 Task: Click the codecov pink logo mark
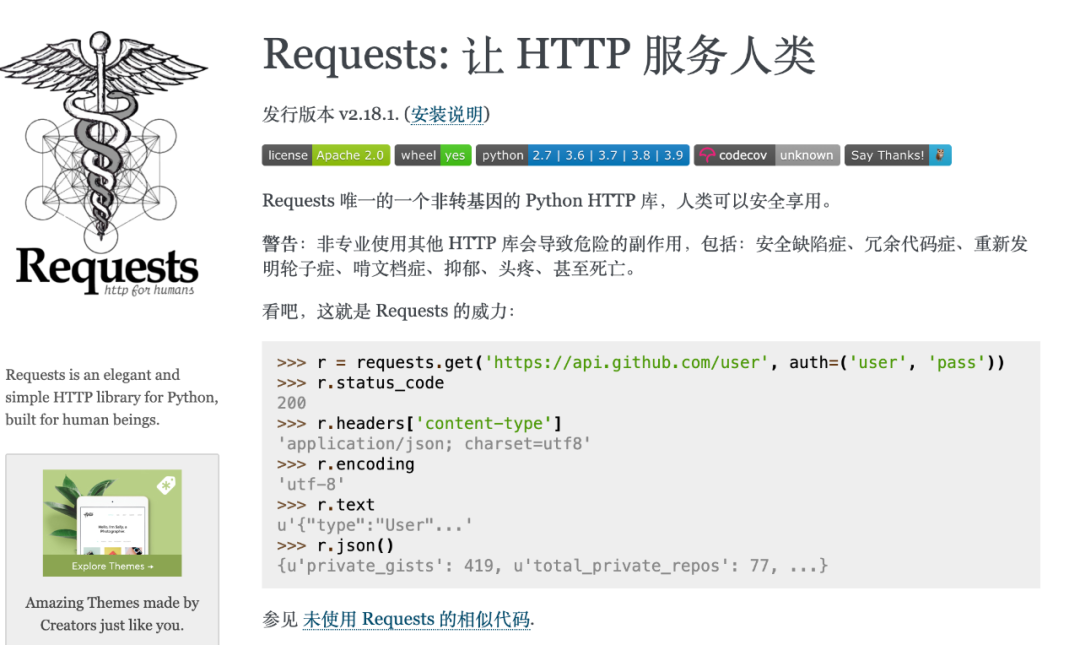pos(707,155)
